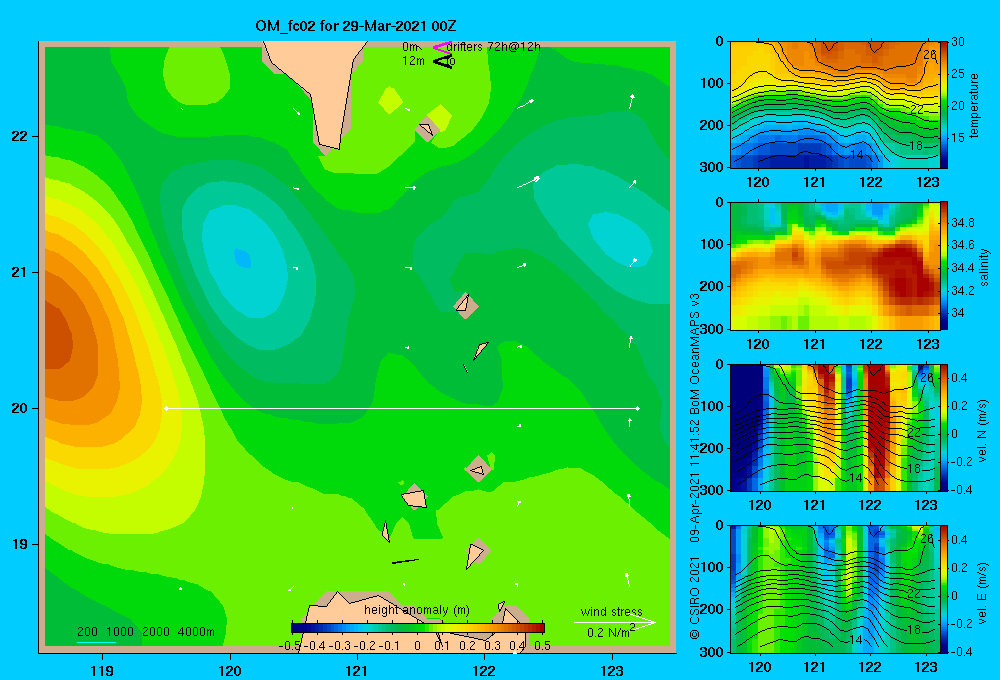This screenshot has height=680, width=1000.
Task: Click the temperature color scale bar
Action: (944, 105)
